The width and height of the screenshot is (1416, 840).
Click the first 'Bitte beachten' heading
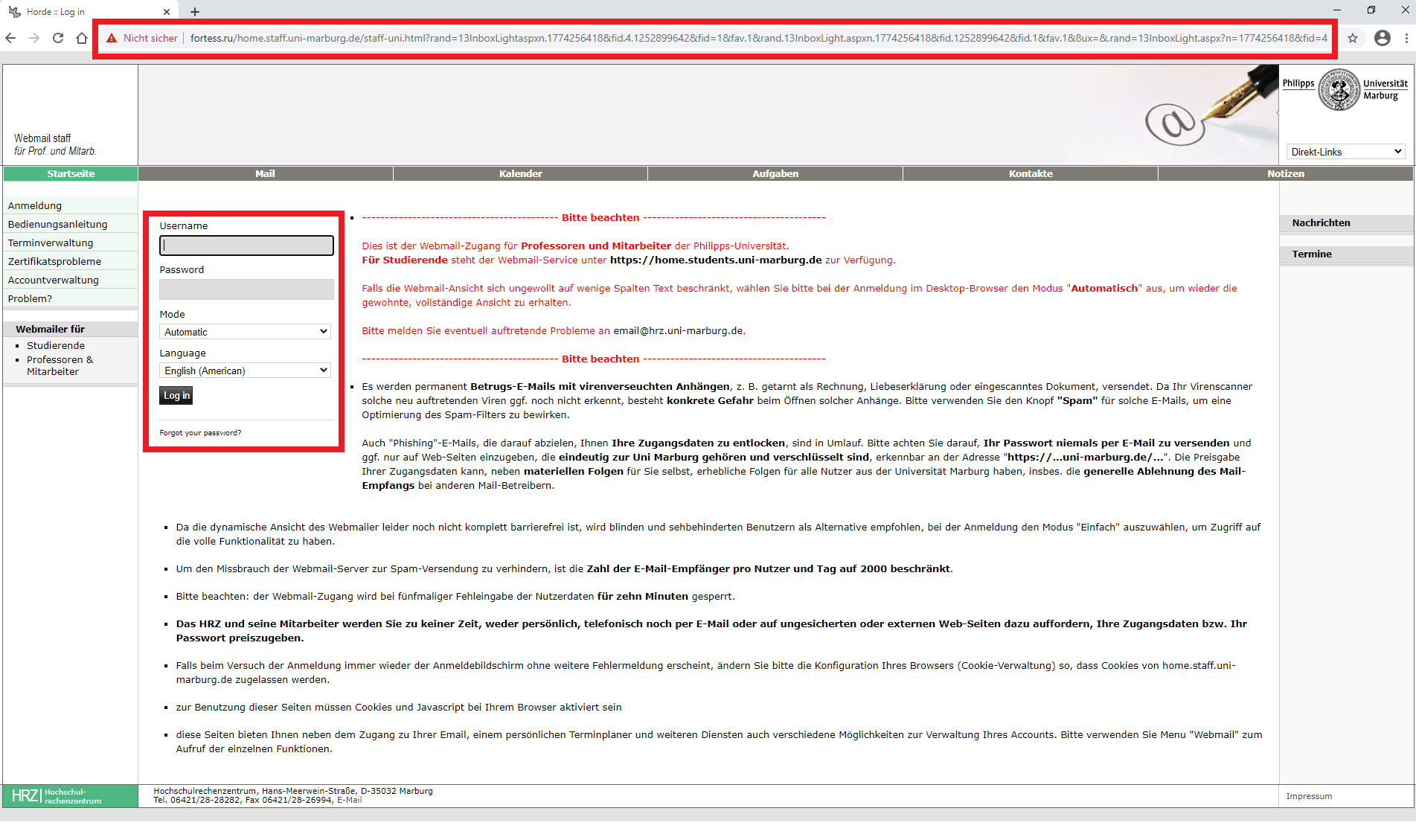[x=600, y=218]
